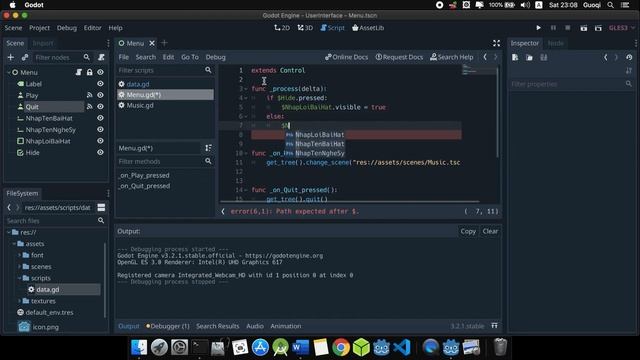Collapse the res:// folder
Image resolution: width=640 pixels, height=360 pixels.
pos(9,232)
